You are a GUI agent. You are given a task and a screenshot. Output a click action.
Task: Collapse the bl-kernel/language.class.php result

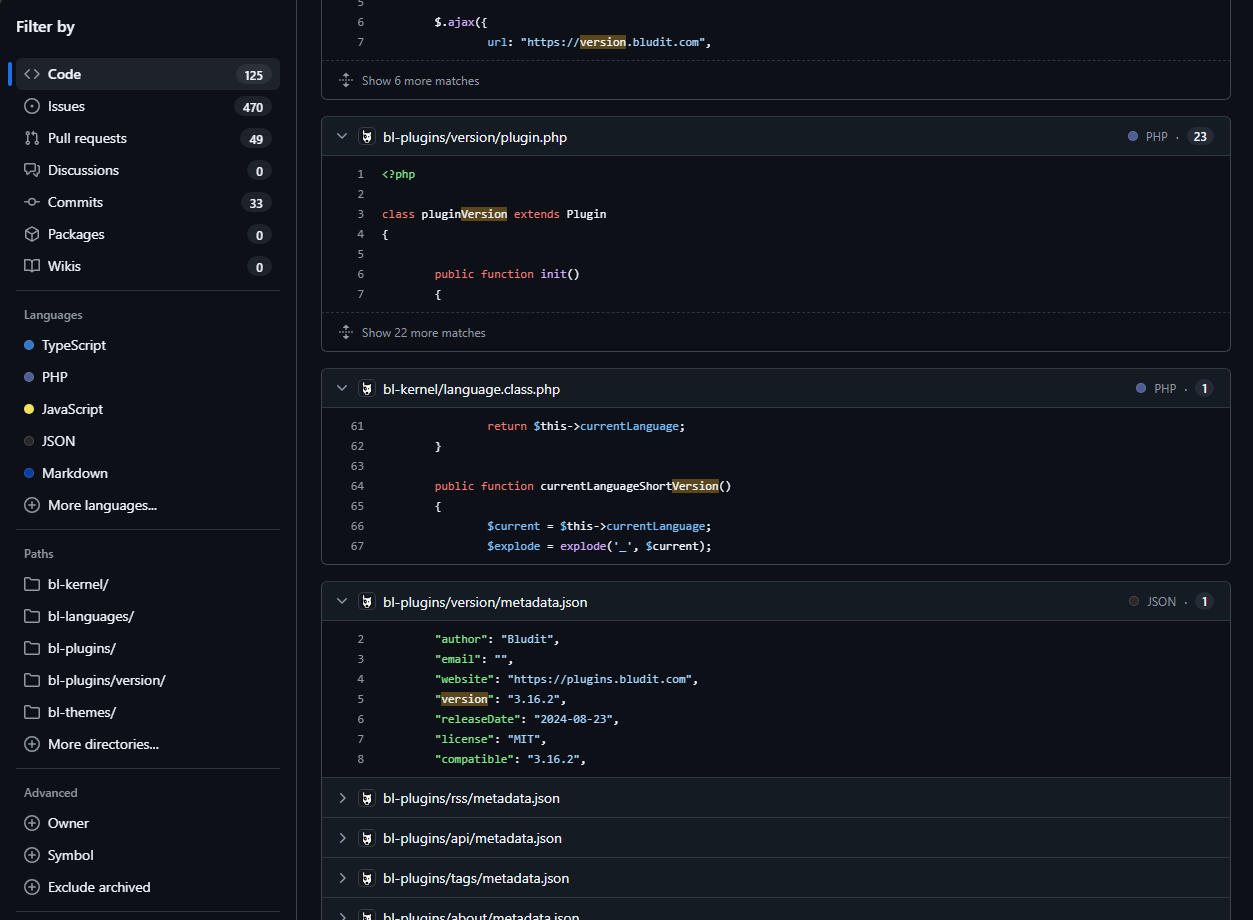pos(342,389)
